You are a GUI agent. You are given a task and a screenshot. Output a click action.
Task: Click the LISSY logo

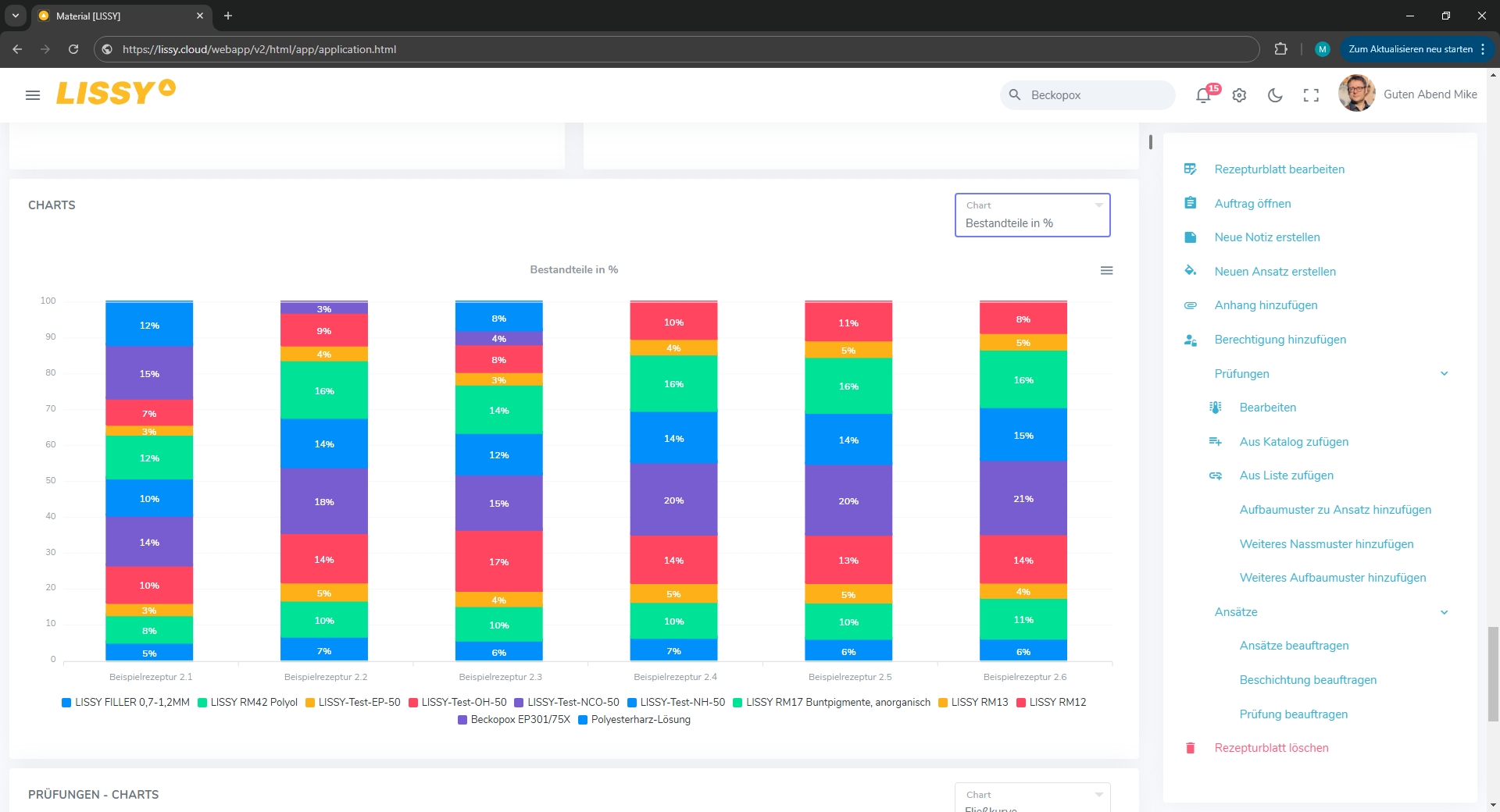click(x=116, y=92)
